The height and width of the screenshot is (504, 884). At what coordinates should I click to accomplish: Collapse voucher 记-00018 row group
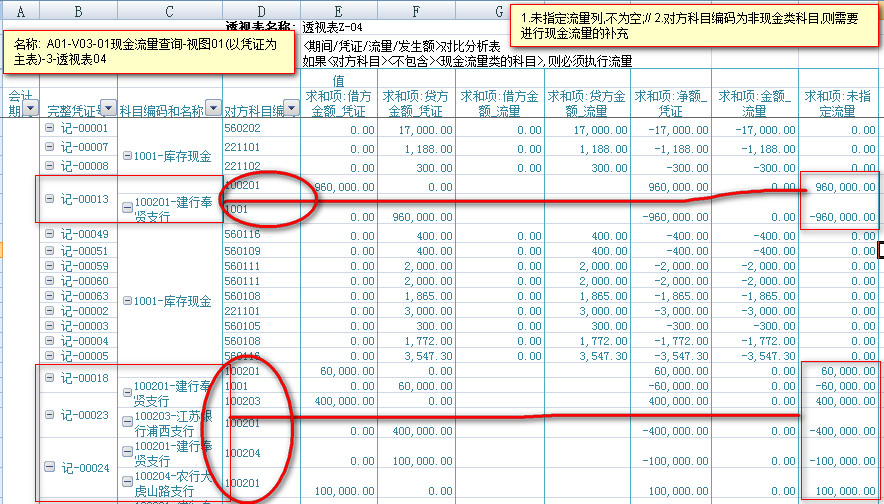(x=50, y=377)
